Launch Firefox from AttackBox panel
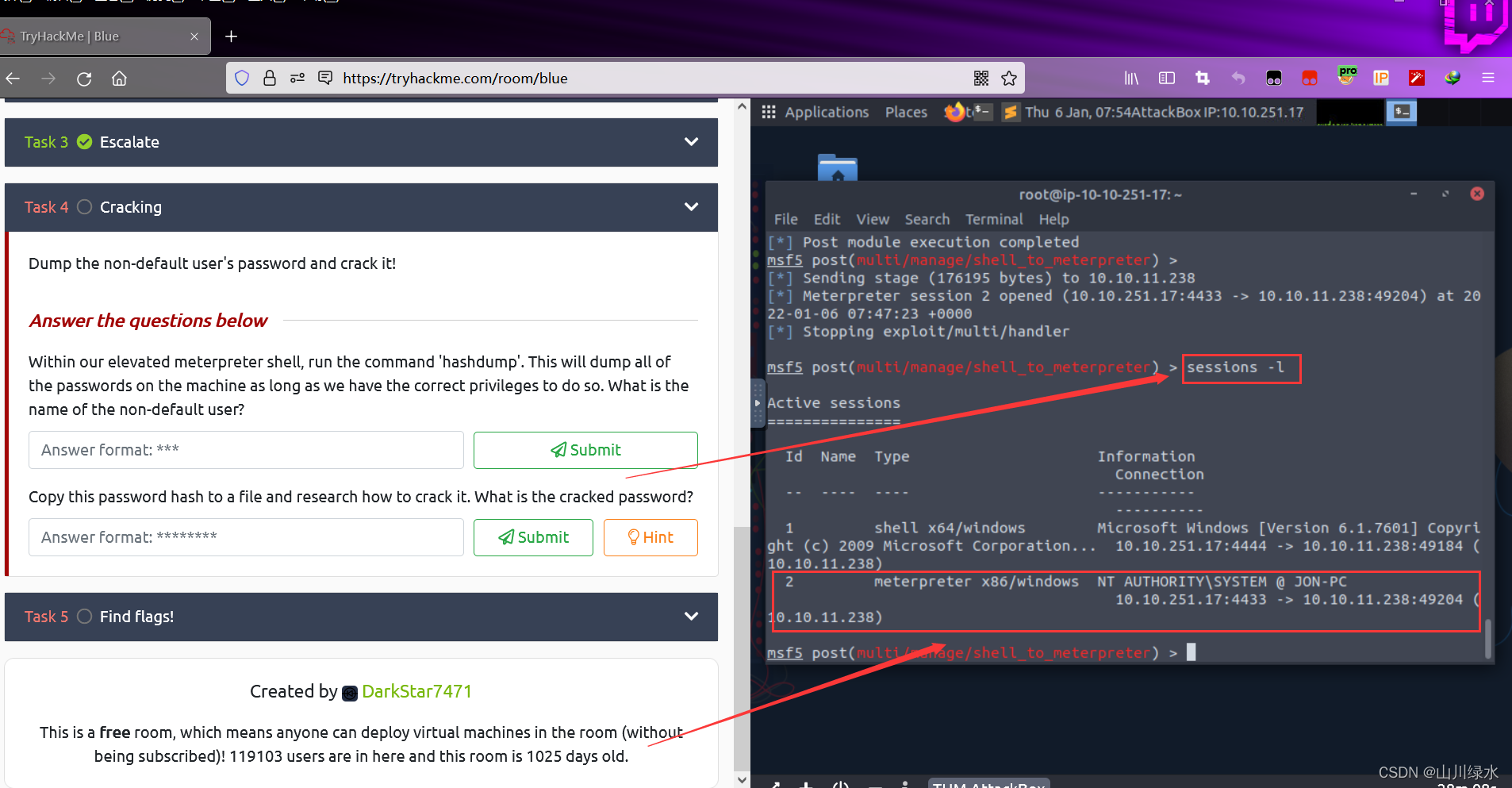The width and height of the screenshot is (1512, 788). click(954, 112)
